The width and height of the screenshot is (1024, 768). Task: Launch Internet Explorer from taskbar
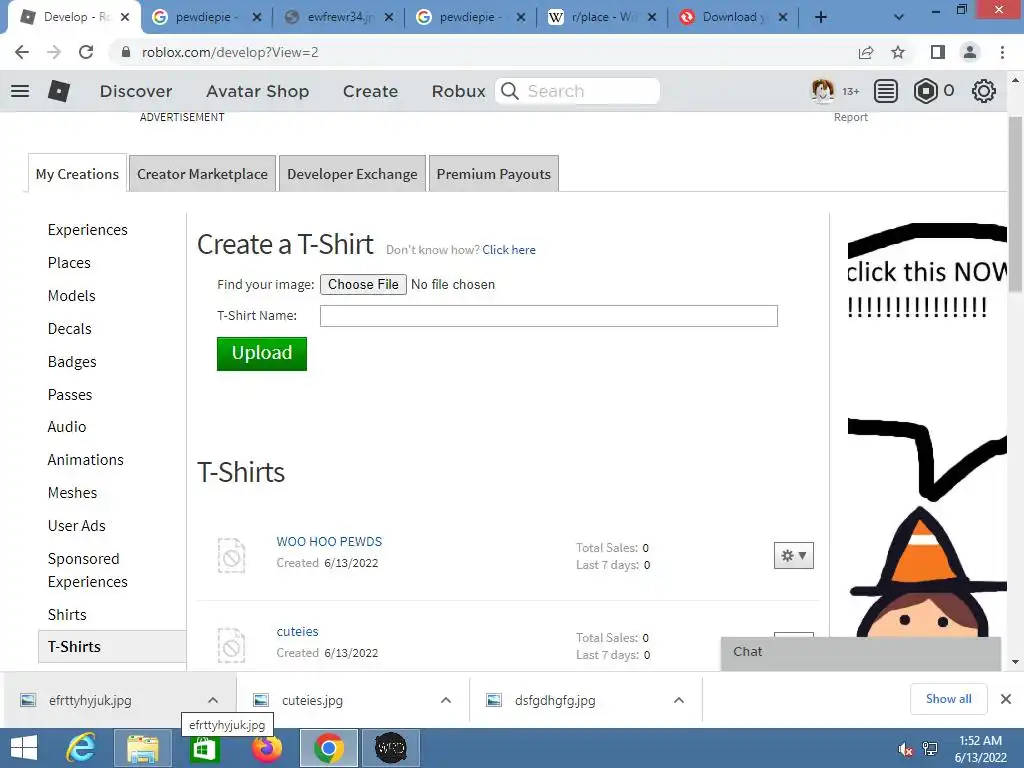(81, 748)
